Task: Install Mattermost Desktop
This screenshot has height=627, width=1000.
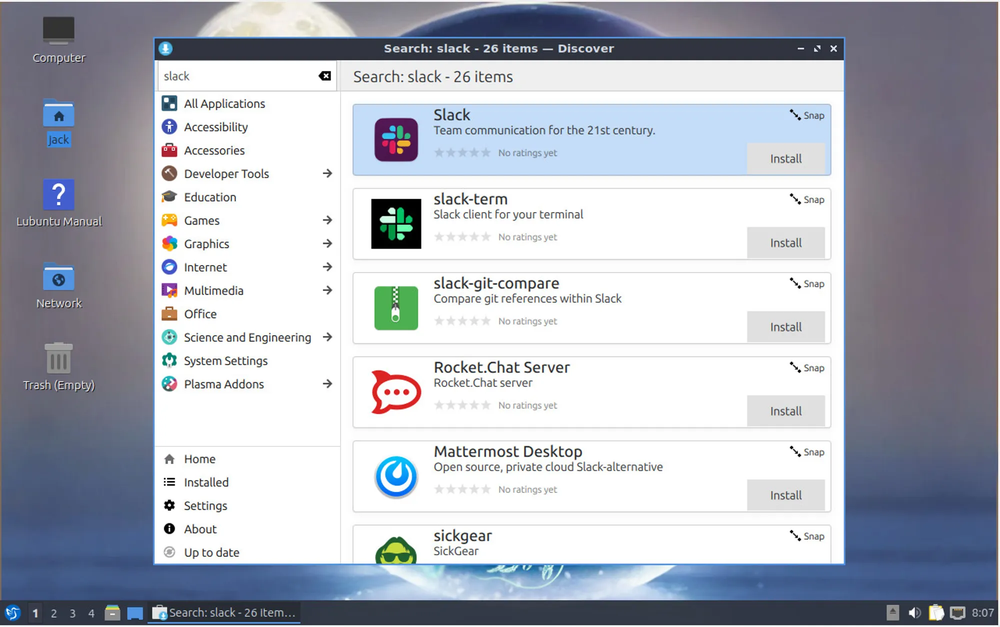Action: coord(786,496)
